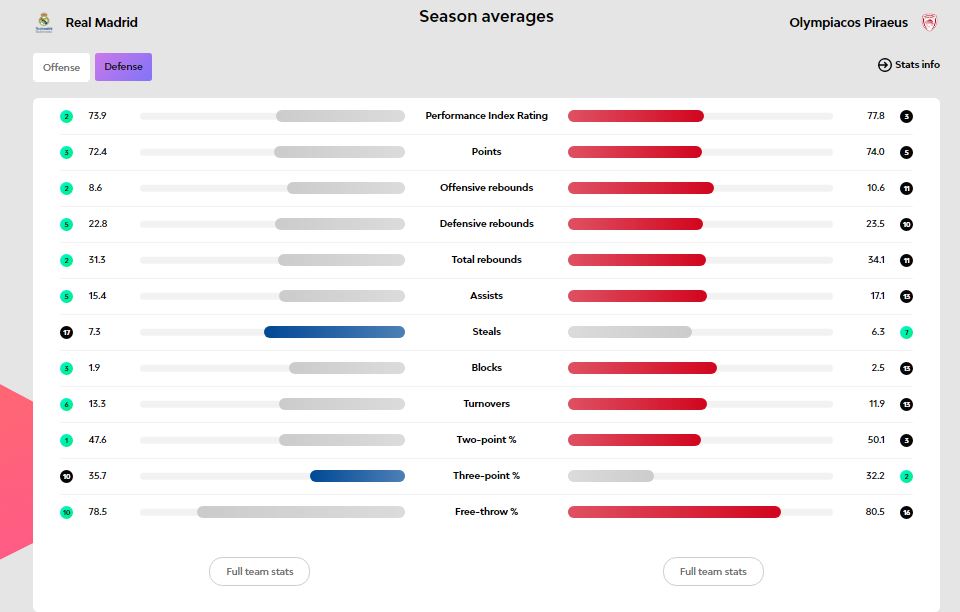Click Real Madrid's blue Steals bar
This screenshot has width=960, height=612.
[334, 332]
